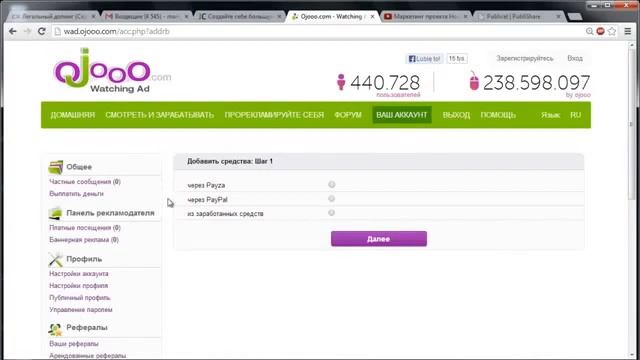Click the ВЫХОД menu item
Viewport: 640px width, 360px height.
click(456, 115)
